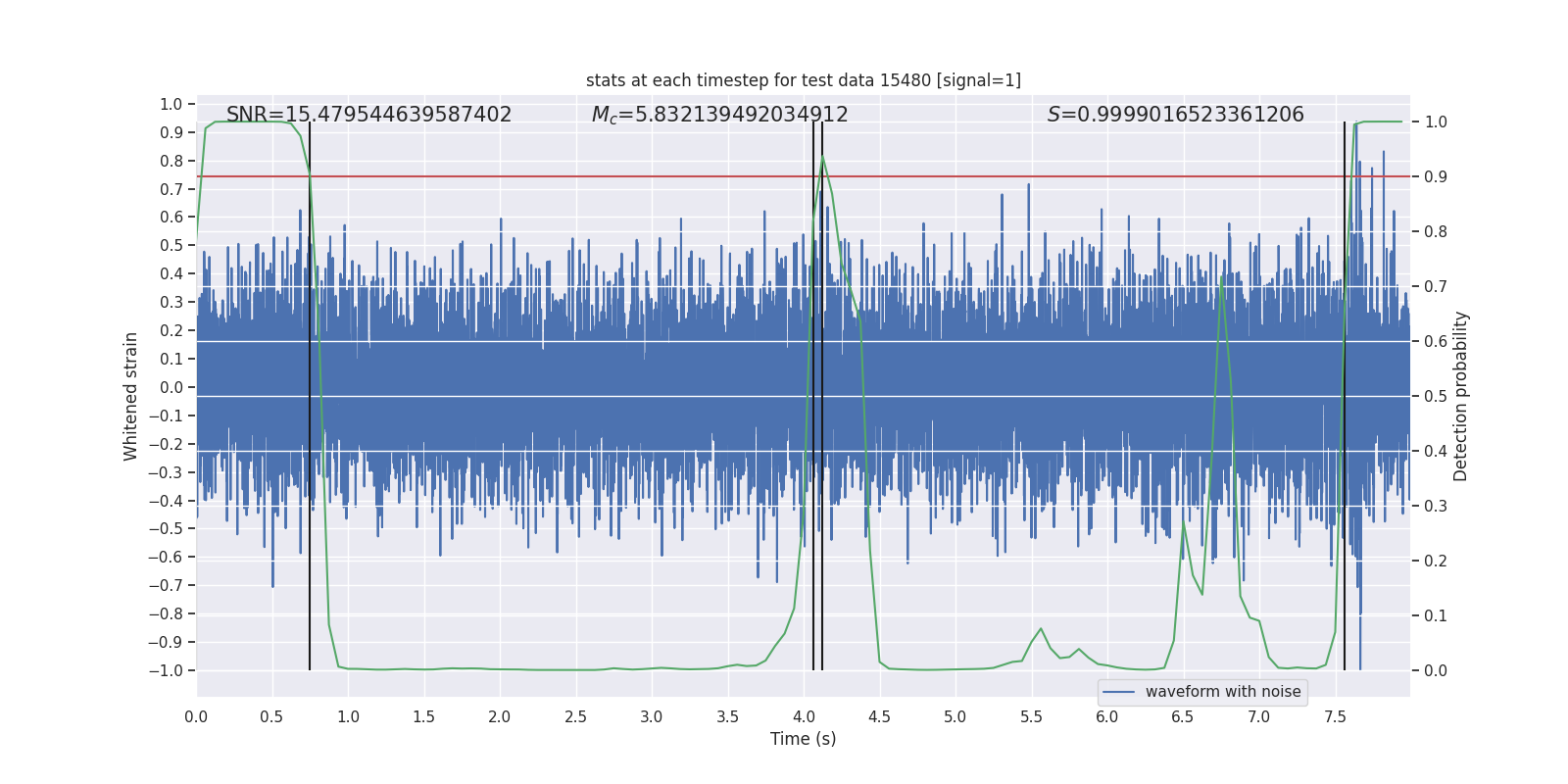1568x784 pixels.
Task: Click the 0.5 tick on time axis
Action: click(x=271, y=716)
